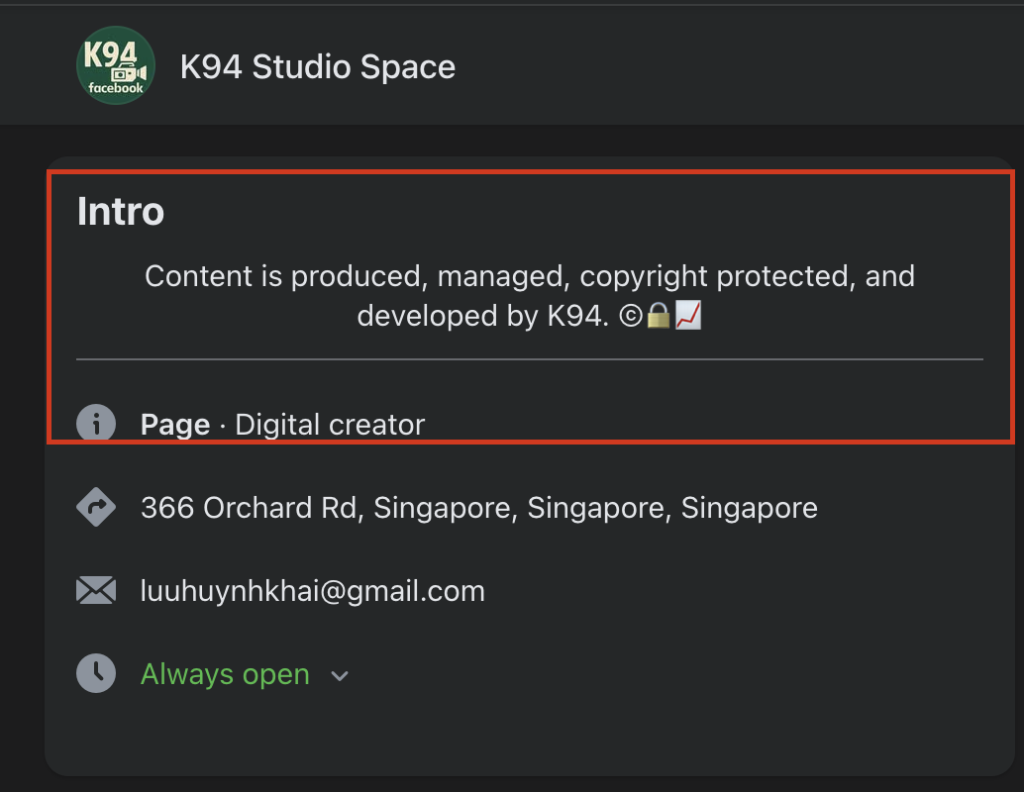The width and height of the screenshot is (1024, 792).
Task: Click the padlock emoji in the intro
Action: (x=658, y=317)
